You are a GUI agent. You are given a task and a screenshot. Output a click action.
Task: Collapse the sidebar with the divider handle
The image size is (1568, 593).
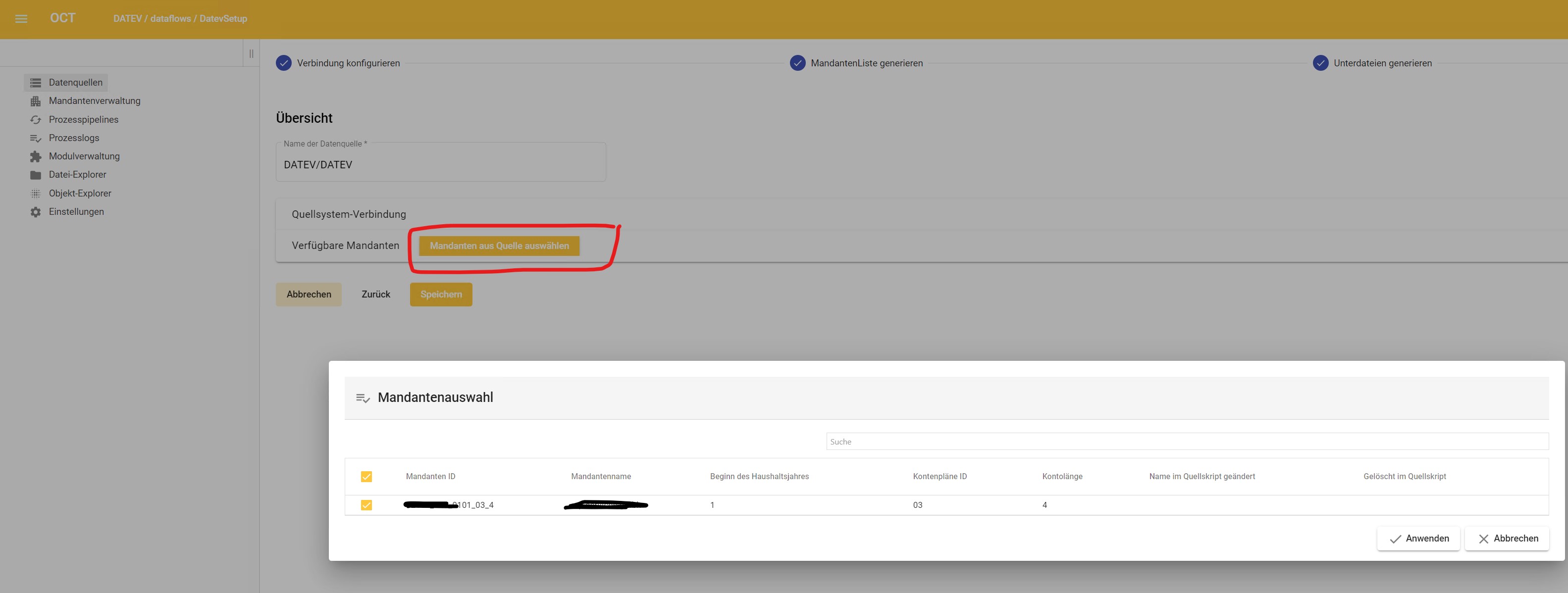(252, 53)
